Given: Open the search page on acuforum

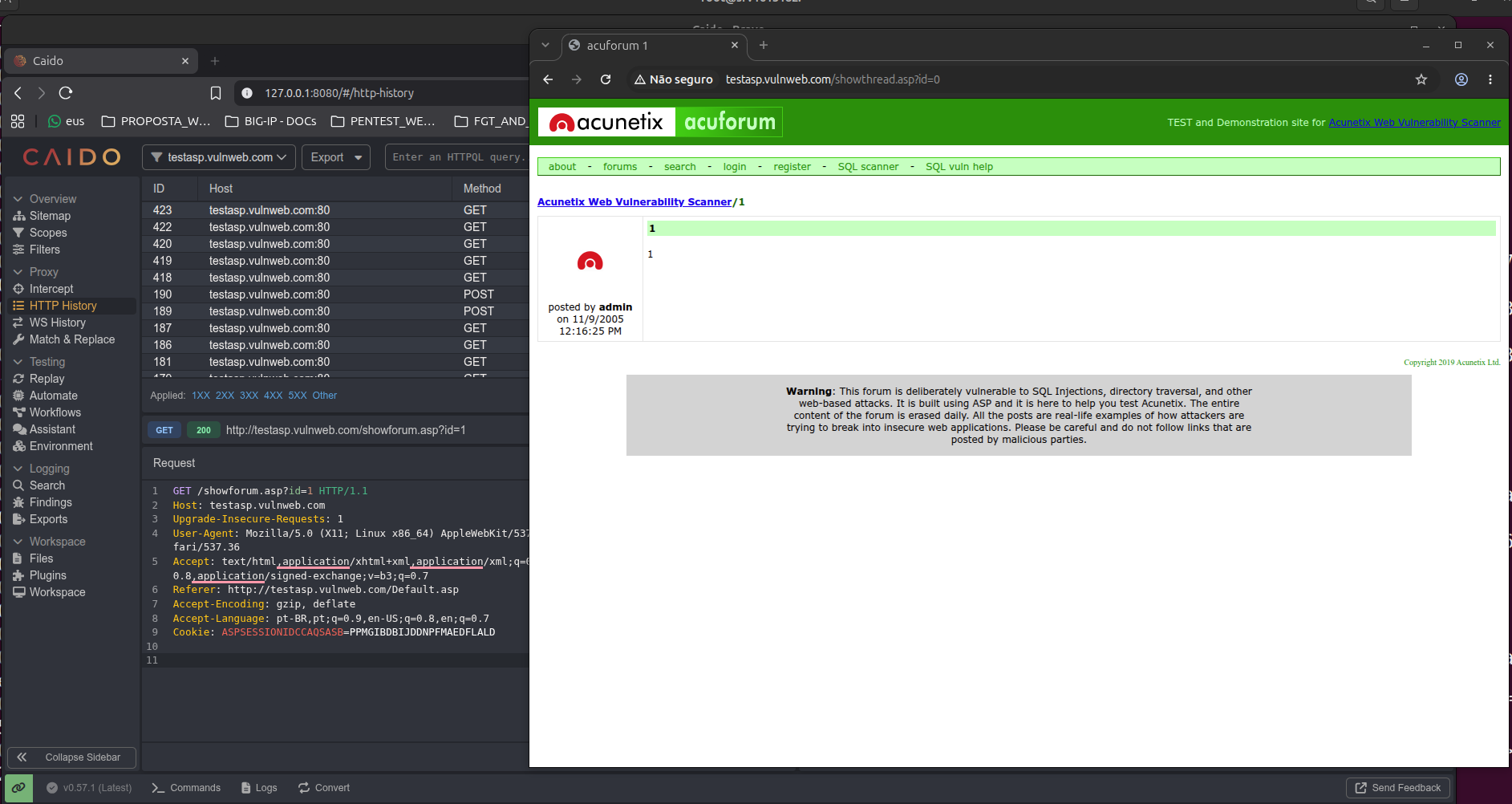Looking at the screenshot, I should tap(680, 167).
